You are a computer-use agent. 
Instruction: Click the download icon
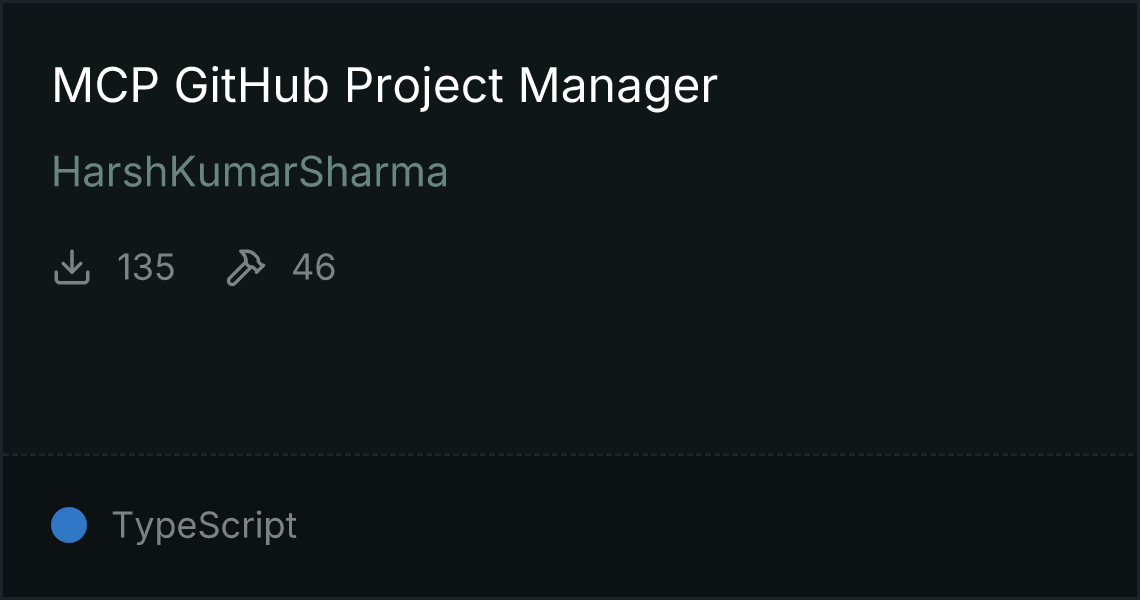tap(71, 268)
